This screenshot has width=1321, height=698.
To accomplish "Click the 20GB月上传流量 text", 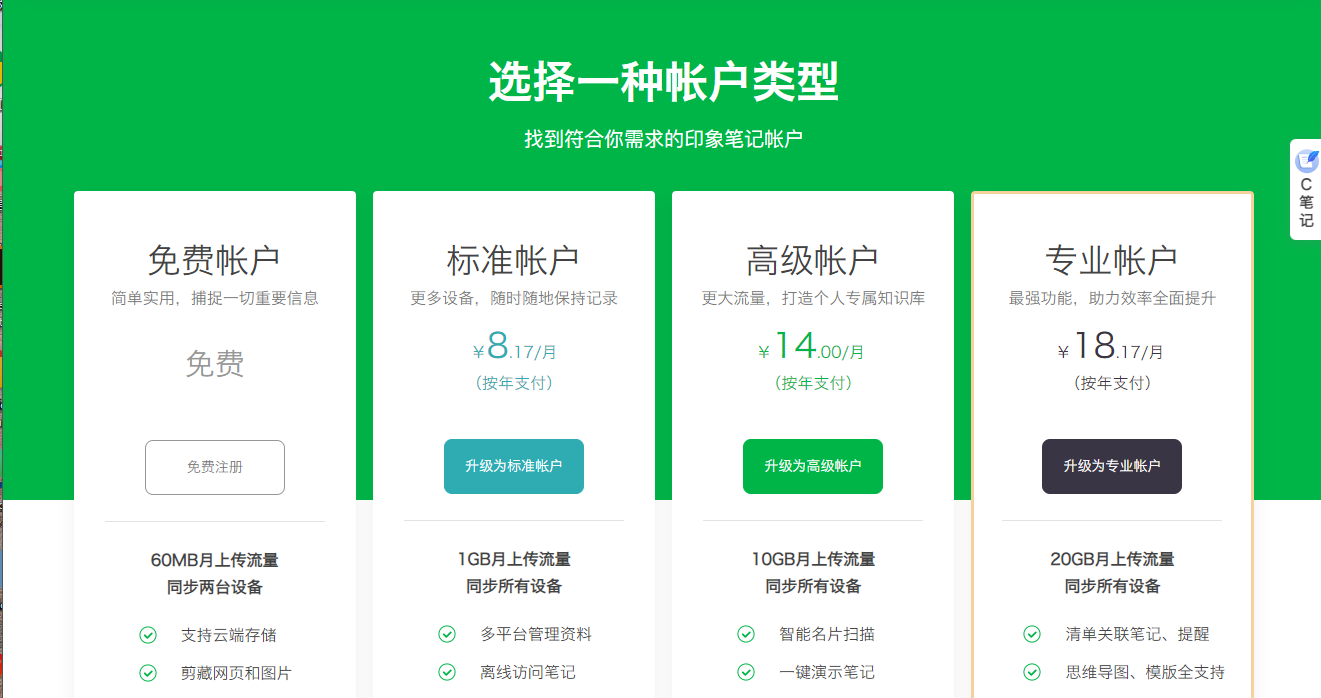I will 1112,559.
